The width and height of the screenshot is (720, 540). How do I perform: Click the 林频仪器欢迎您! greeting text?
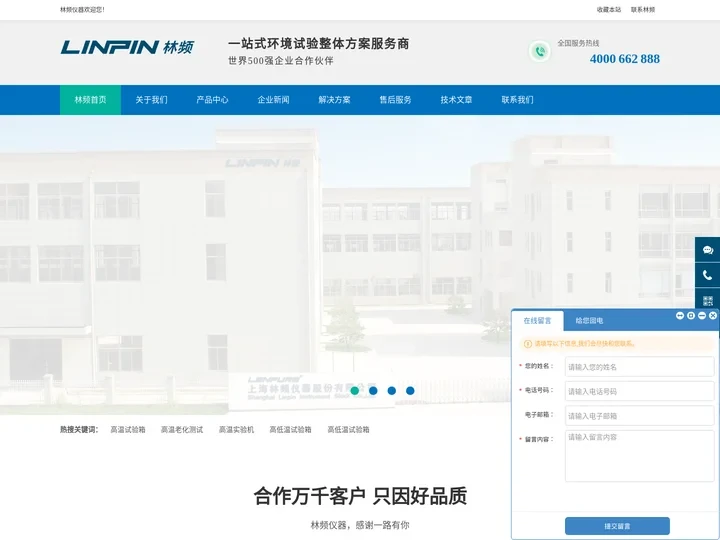pyautogui.click(x=82, y=10)
